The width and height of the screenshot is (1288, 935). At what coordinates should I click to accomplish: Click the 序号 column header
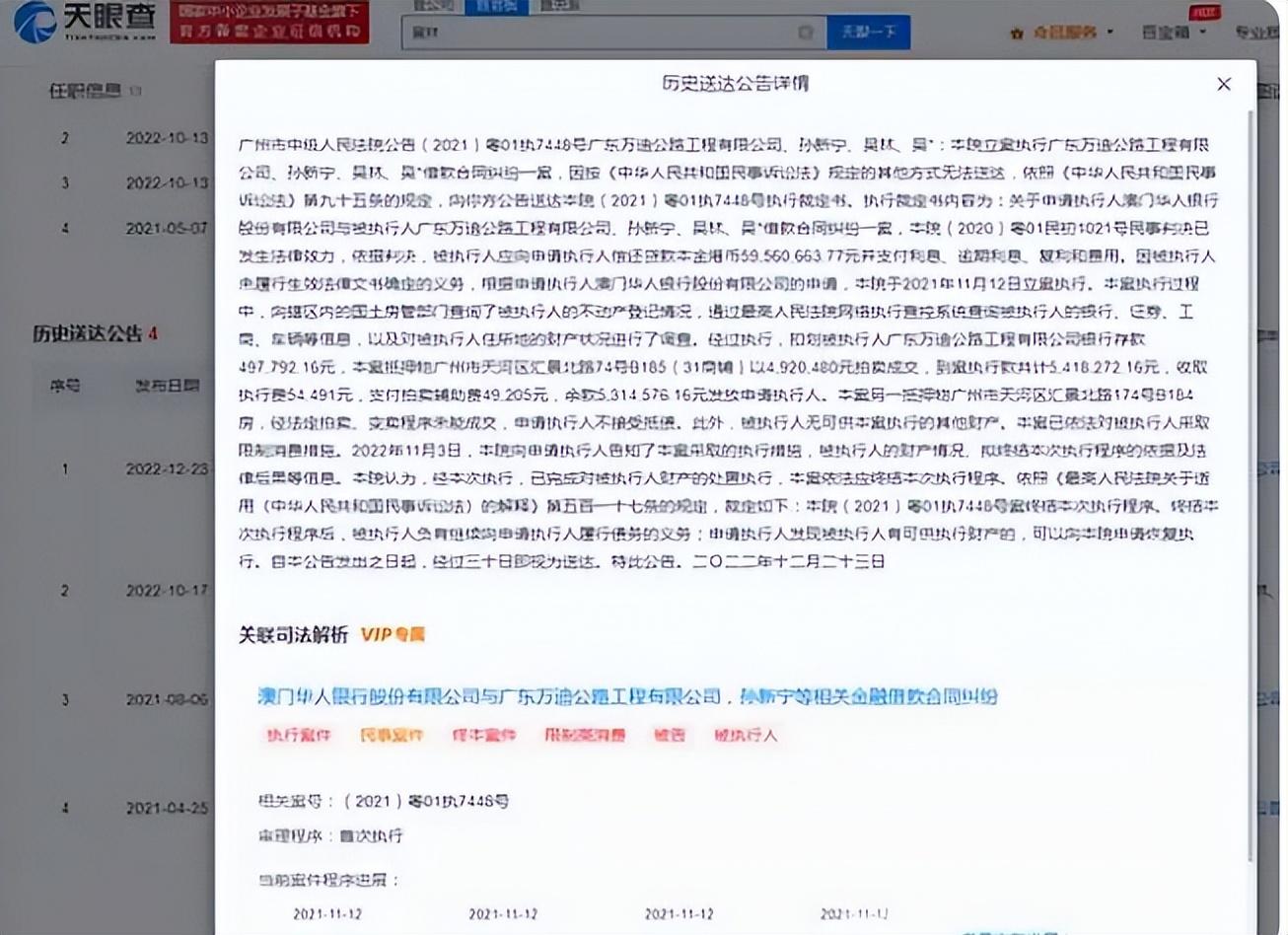65,386
